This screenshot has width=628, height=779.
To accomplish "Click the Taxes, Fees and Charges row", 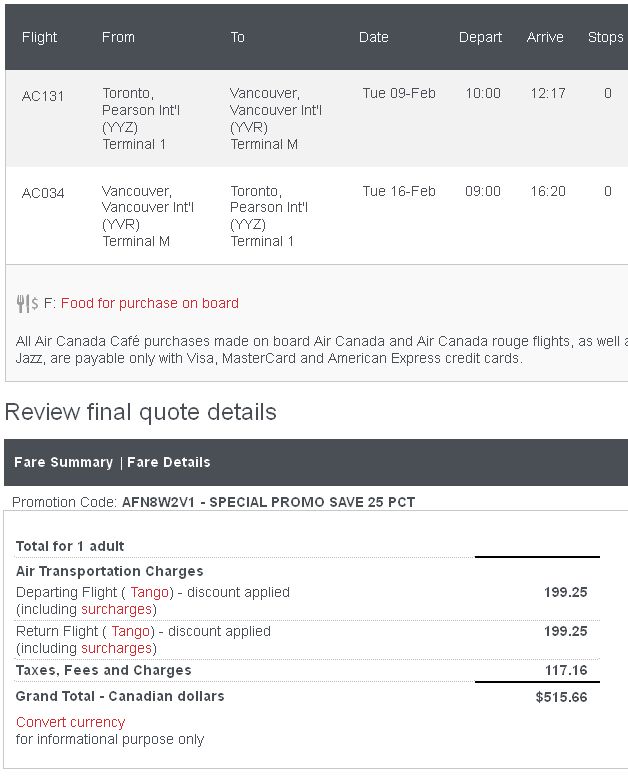I will coord(302,670).
